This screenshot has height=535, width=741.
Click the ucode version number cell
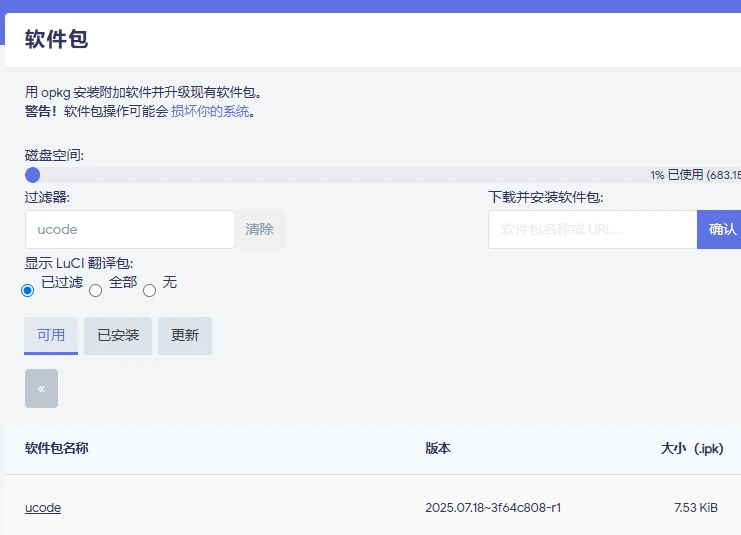click(493, 508)
